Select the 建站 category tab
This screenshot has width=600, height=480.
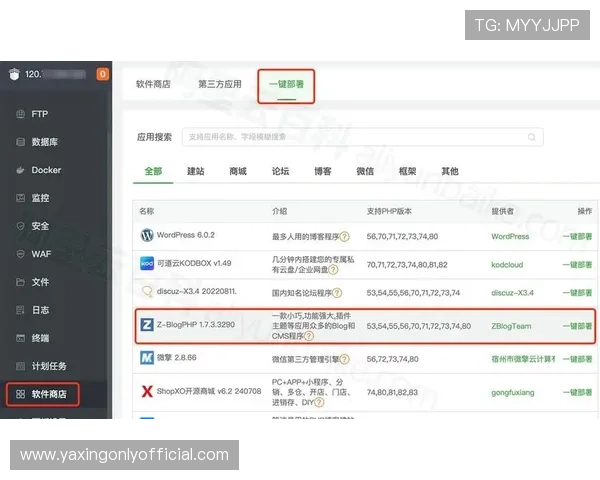tap(196, 171)
